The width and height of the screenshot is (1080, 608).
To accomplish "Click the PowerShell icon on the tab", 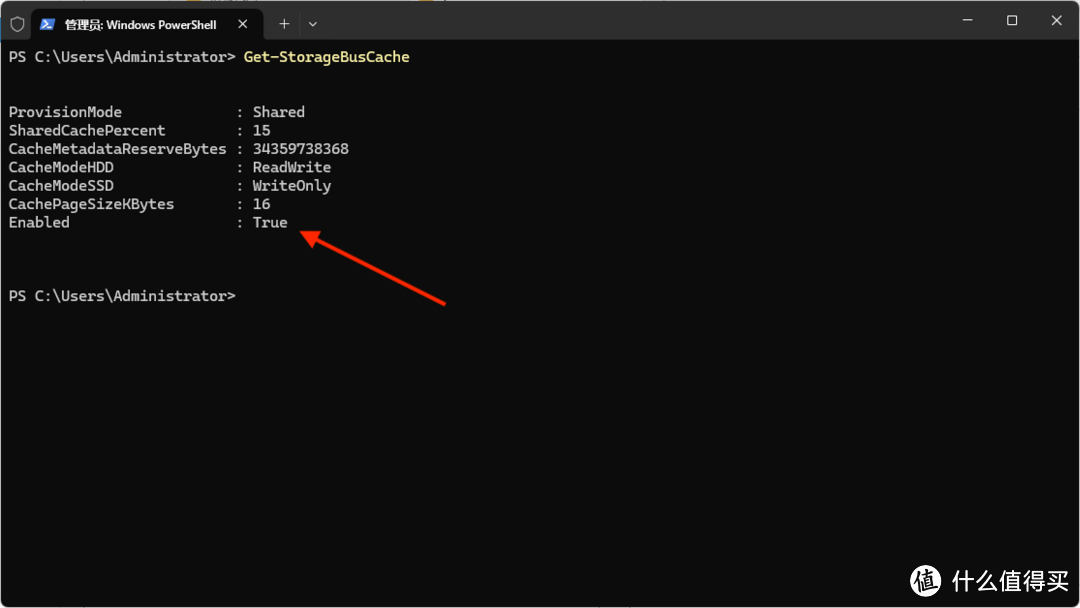I will [47, 25].
